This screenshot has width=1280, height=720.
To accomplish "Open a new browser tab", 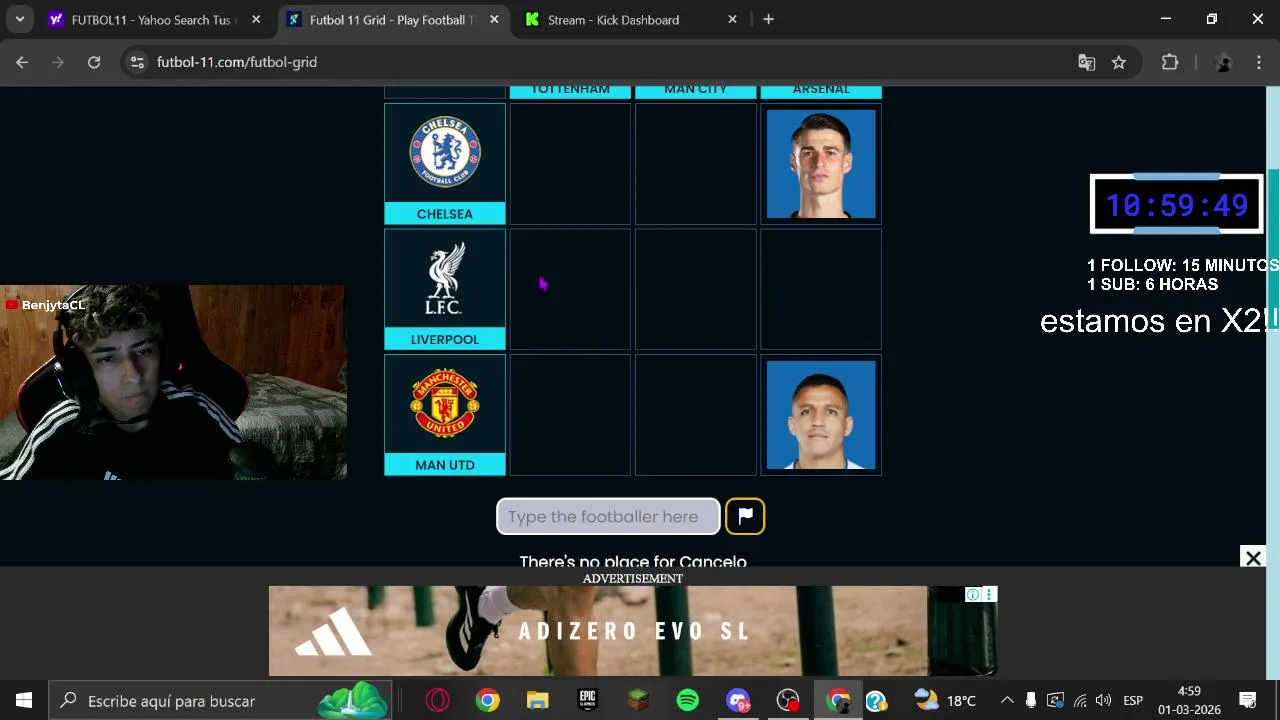I will point(768,19).
